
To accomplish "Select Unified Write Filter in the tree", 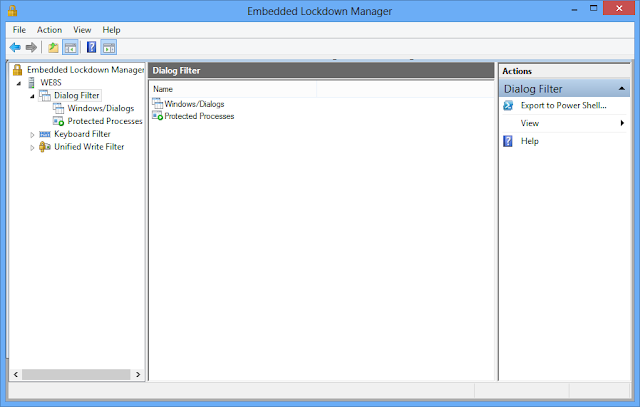I will coord(89,147).
